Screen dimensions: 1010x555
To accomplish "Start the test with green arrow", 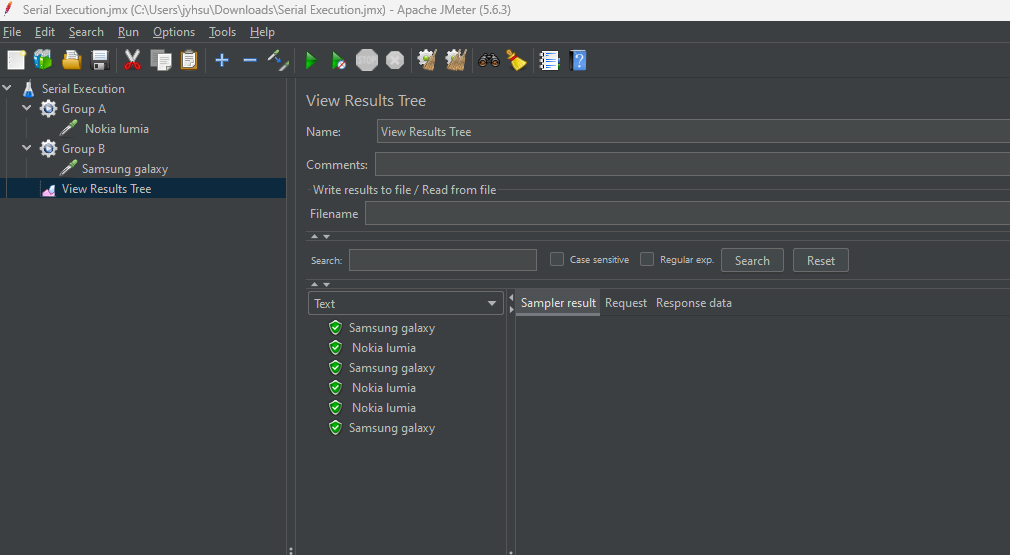I will pyautogui.click(x=310, y=61).
